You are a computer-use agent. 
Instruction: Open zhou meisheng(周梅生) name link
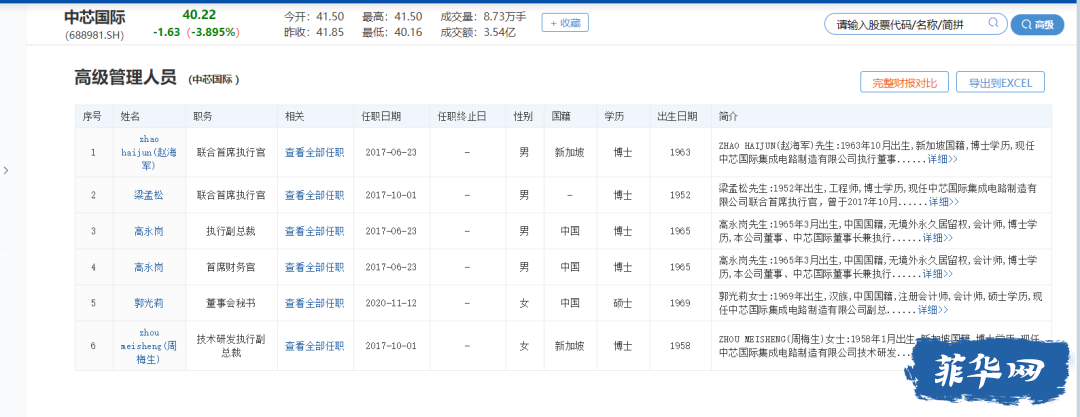click(149, 345)
